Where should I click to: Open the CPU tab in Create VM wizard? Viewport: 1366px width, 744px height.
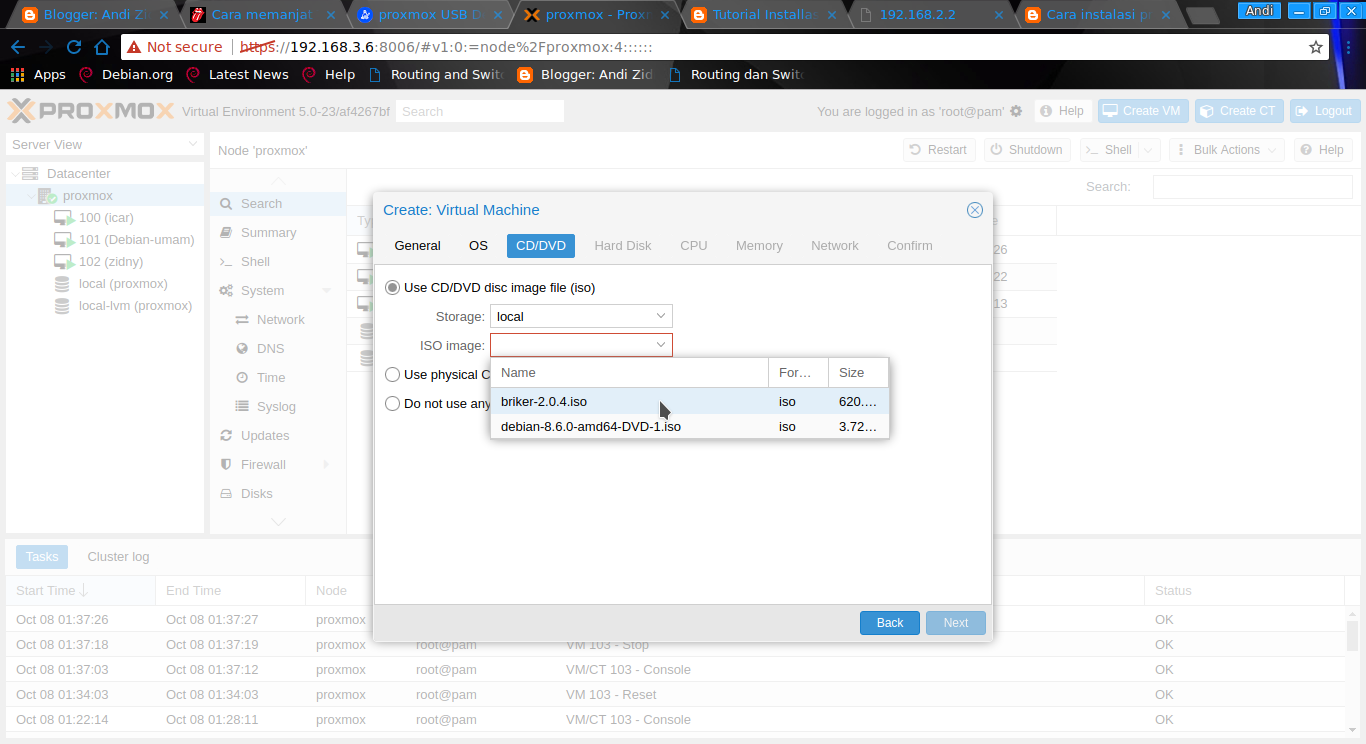point(694,245)
